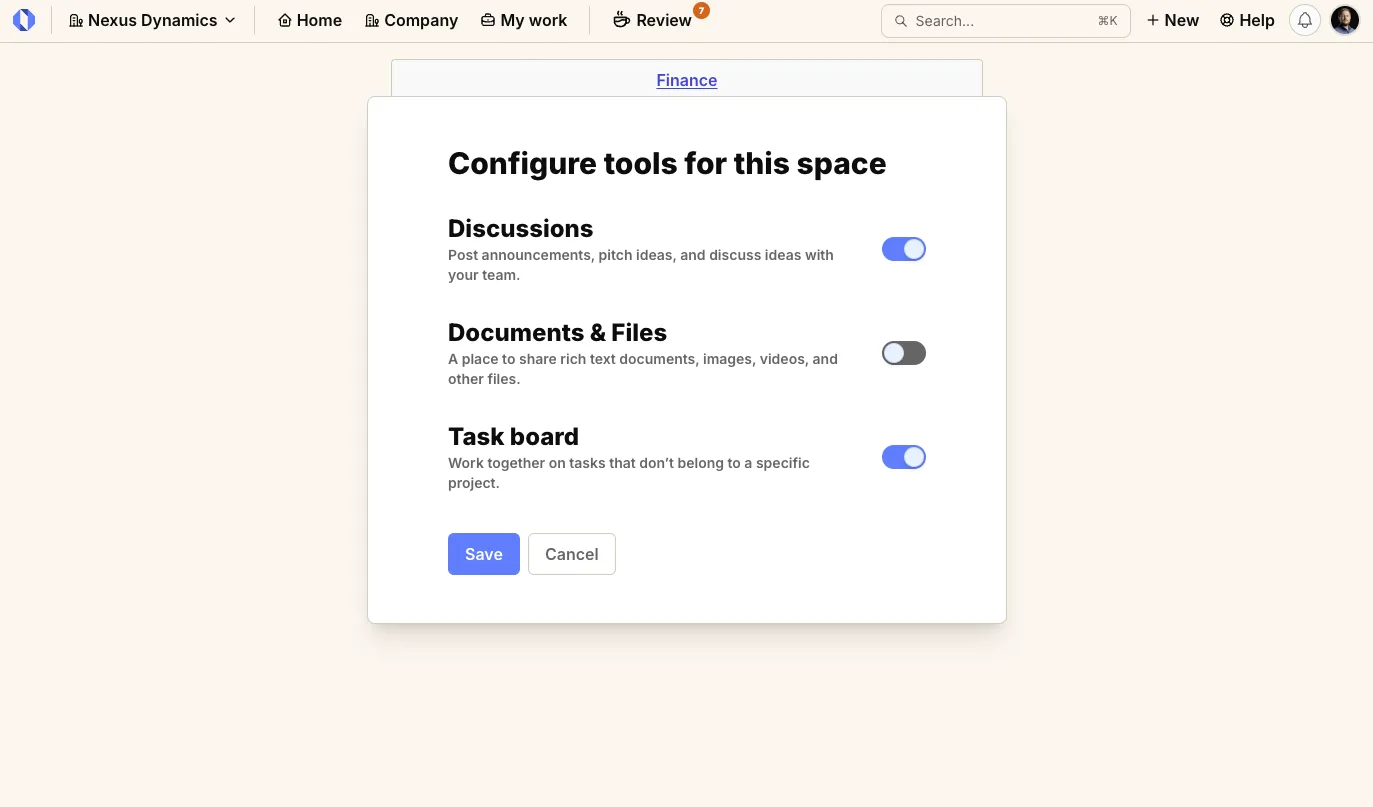Open the Home section icon
Image resolution: width=1373 pixels, height=807 pixels.
285,19
